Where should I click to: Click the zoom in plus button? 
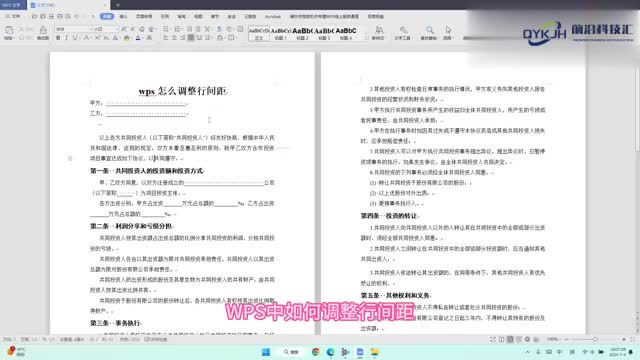(624, 339)
